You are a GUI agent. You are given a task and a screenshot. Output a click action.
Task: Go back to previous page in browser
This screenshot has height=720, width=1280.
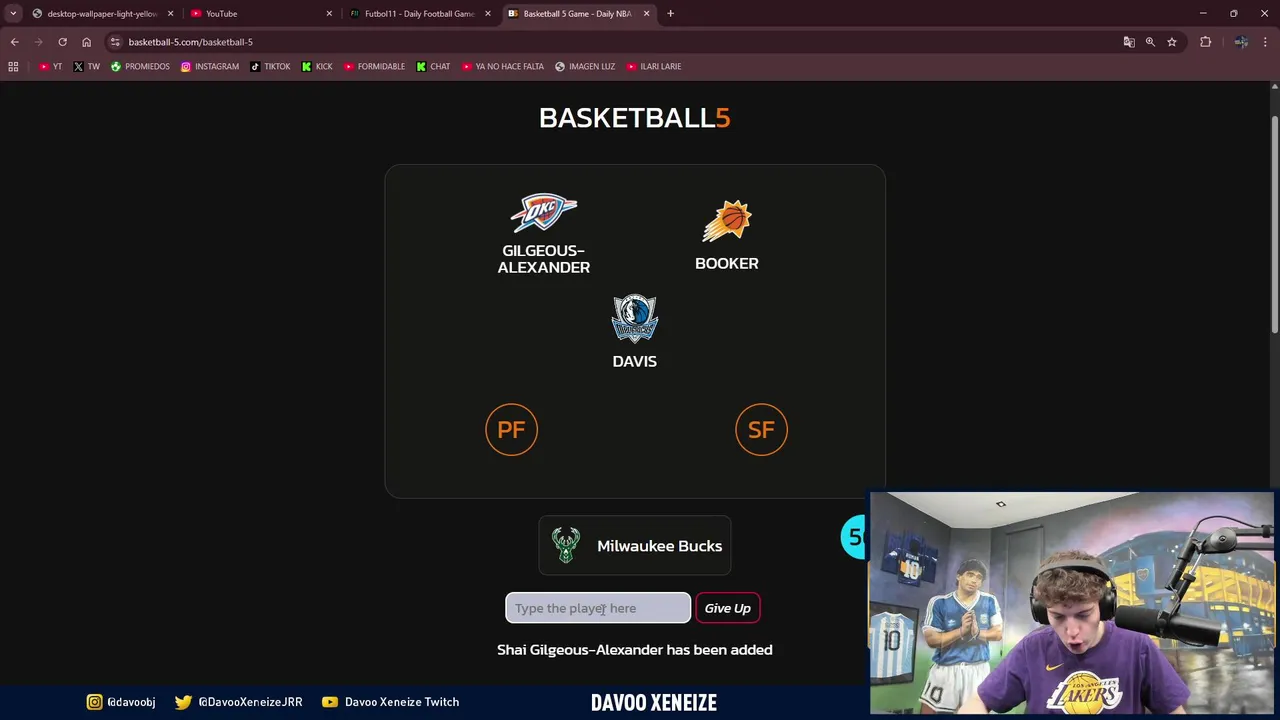pos(14,42)
